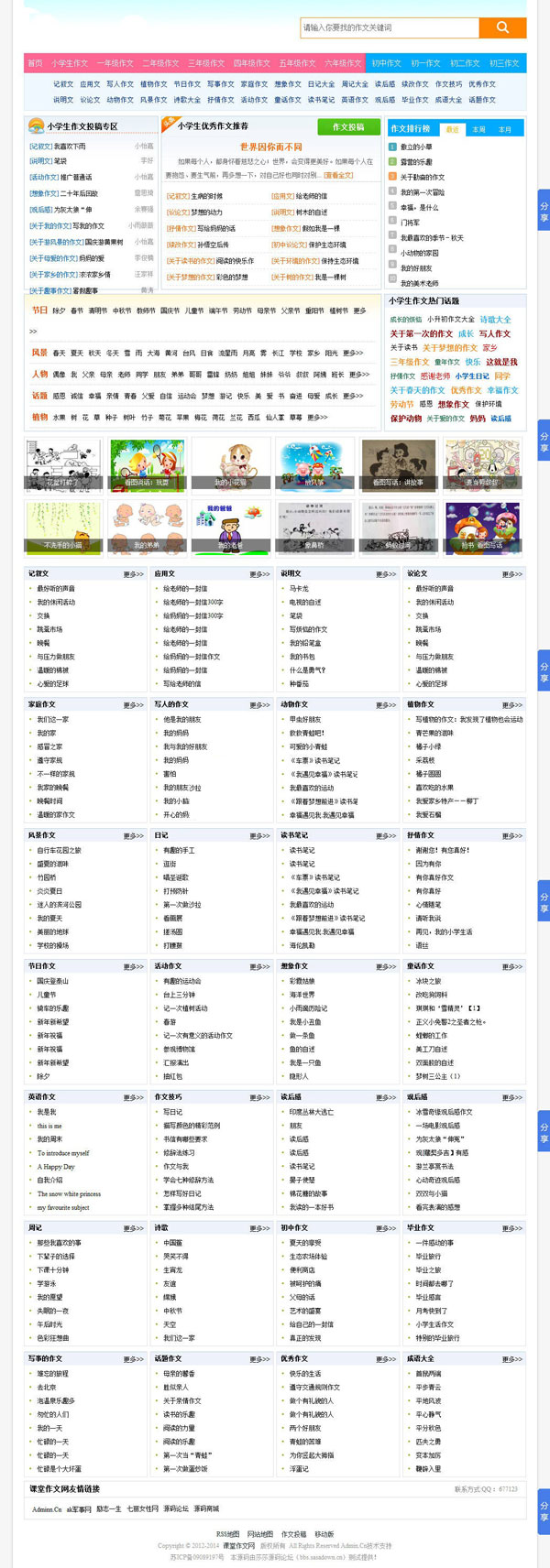Expand 更多>> in the 议论文 section

[x=512, y=574]
